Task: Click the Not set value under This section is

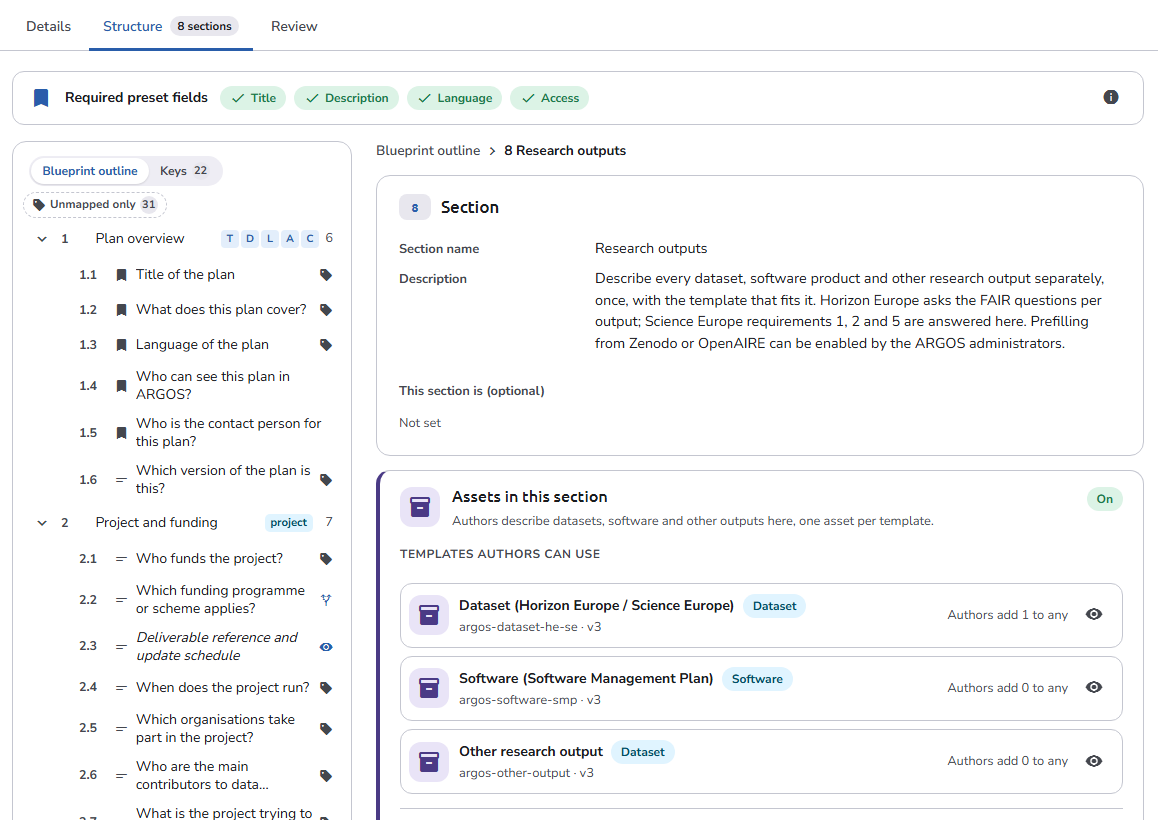Action: 419,423
